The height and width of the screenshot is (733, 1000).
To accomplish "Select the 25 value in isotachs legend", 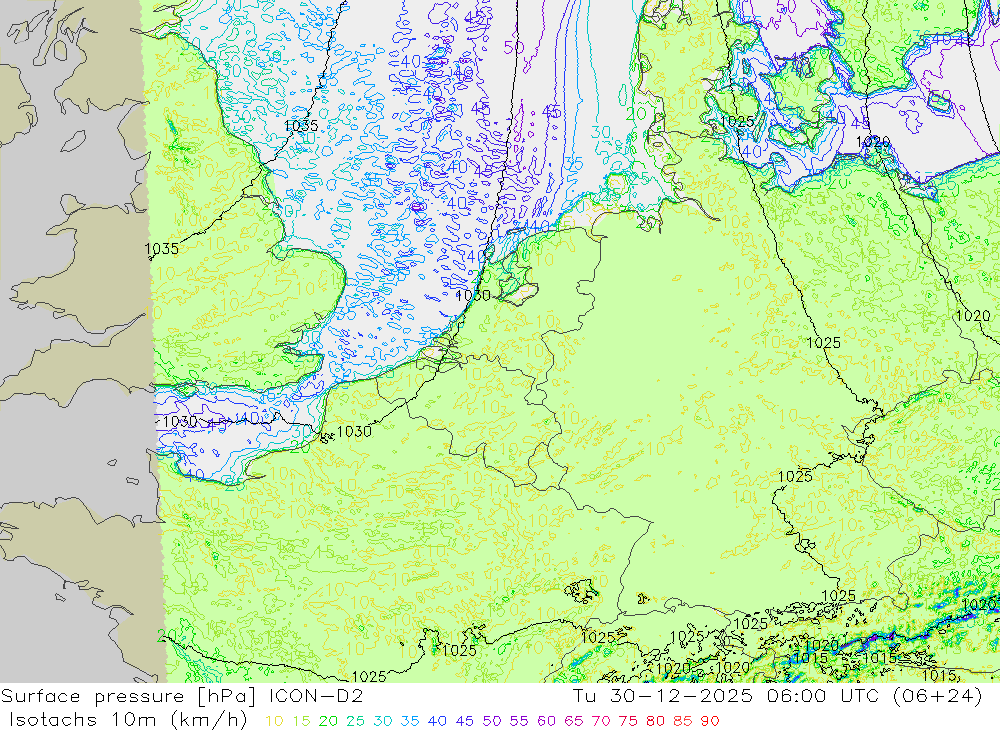I will click(x=356, y=722).
